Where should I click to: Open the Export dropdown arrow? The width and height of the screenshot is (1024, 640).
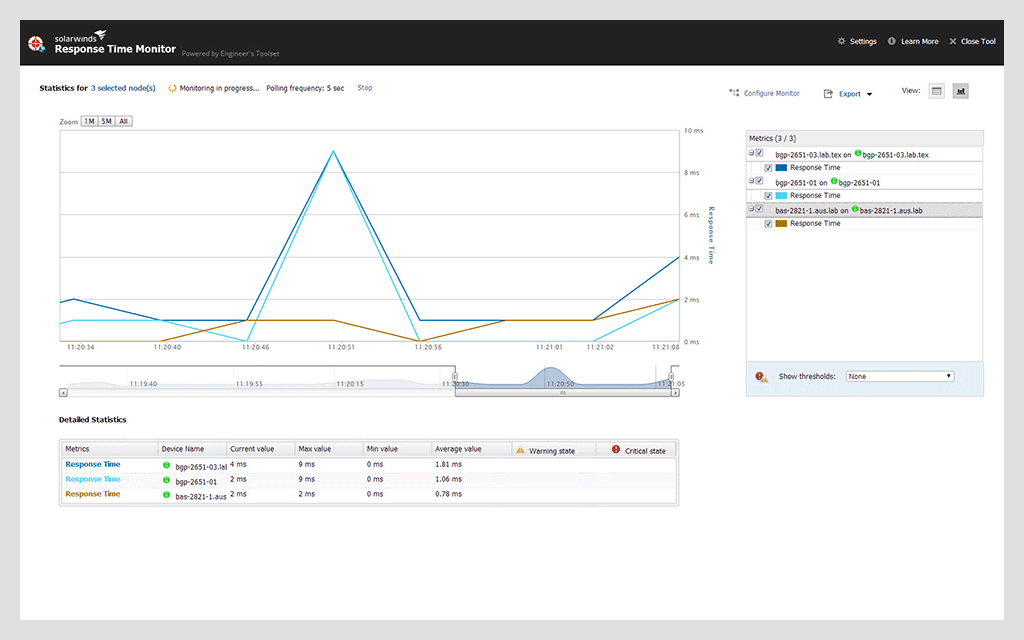pos(869,93)
